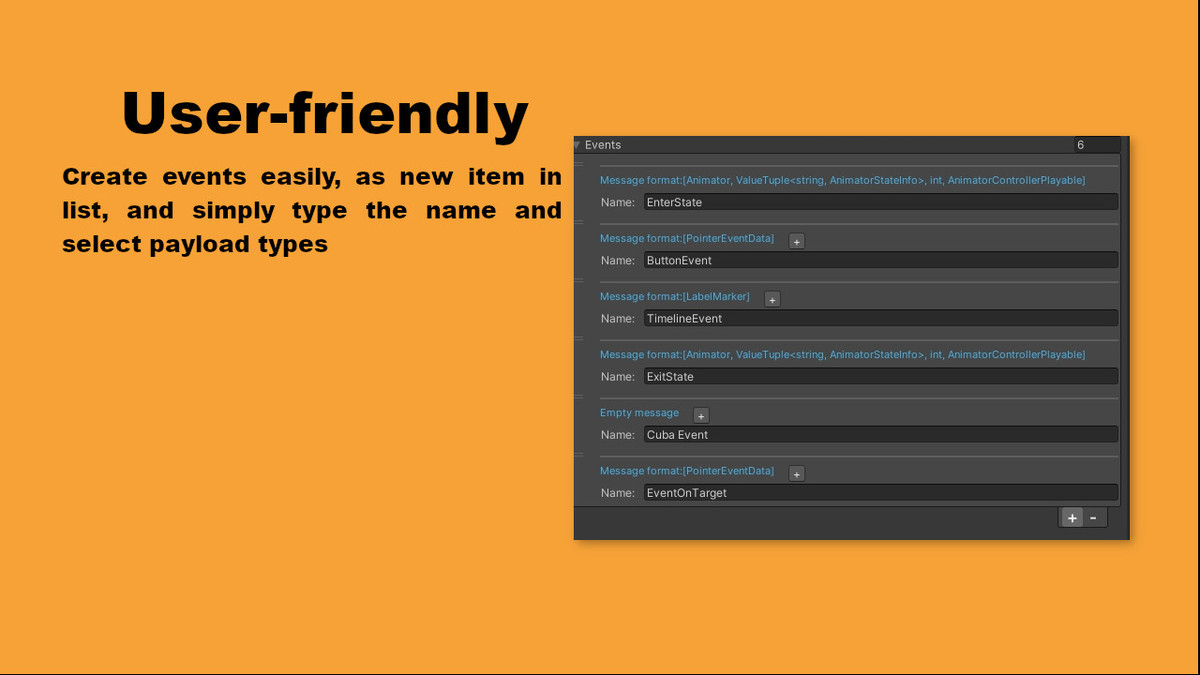
Task: Click Message format:[LabelMarker] label
Action: (675, 296)
